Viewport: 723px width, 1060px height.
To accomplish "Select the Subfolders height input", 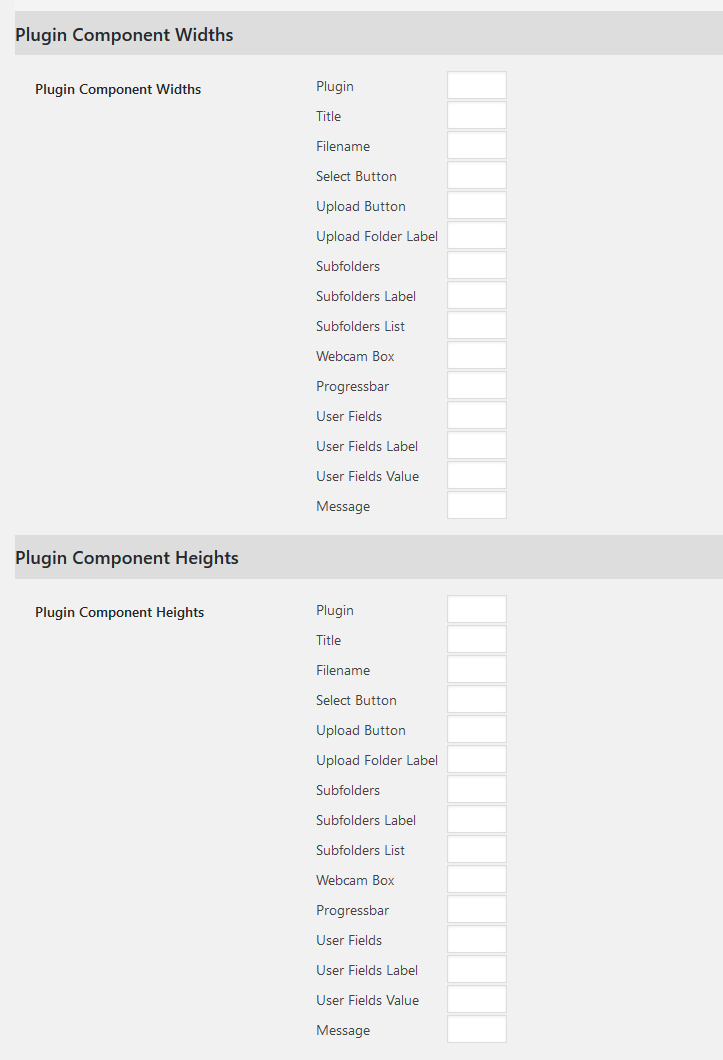I will 477,790.
